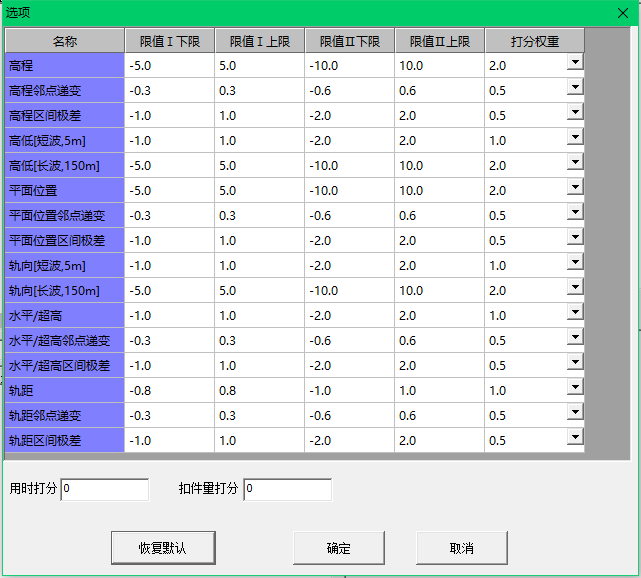
Task: Select the 高低[短波,5m] row name cell
Action: [65, 140]
